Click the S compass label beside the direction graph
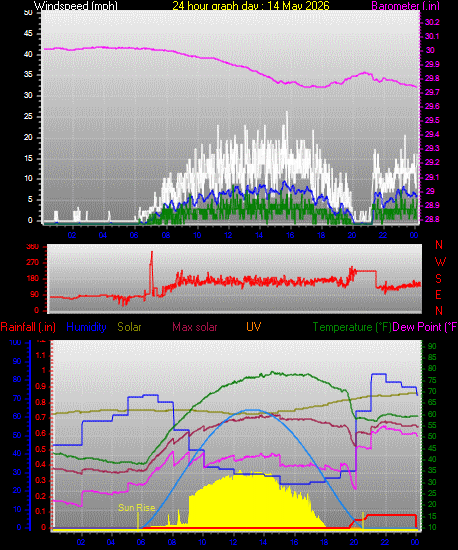This screenshot has width=458, height=550. click(438, 279)
